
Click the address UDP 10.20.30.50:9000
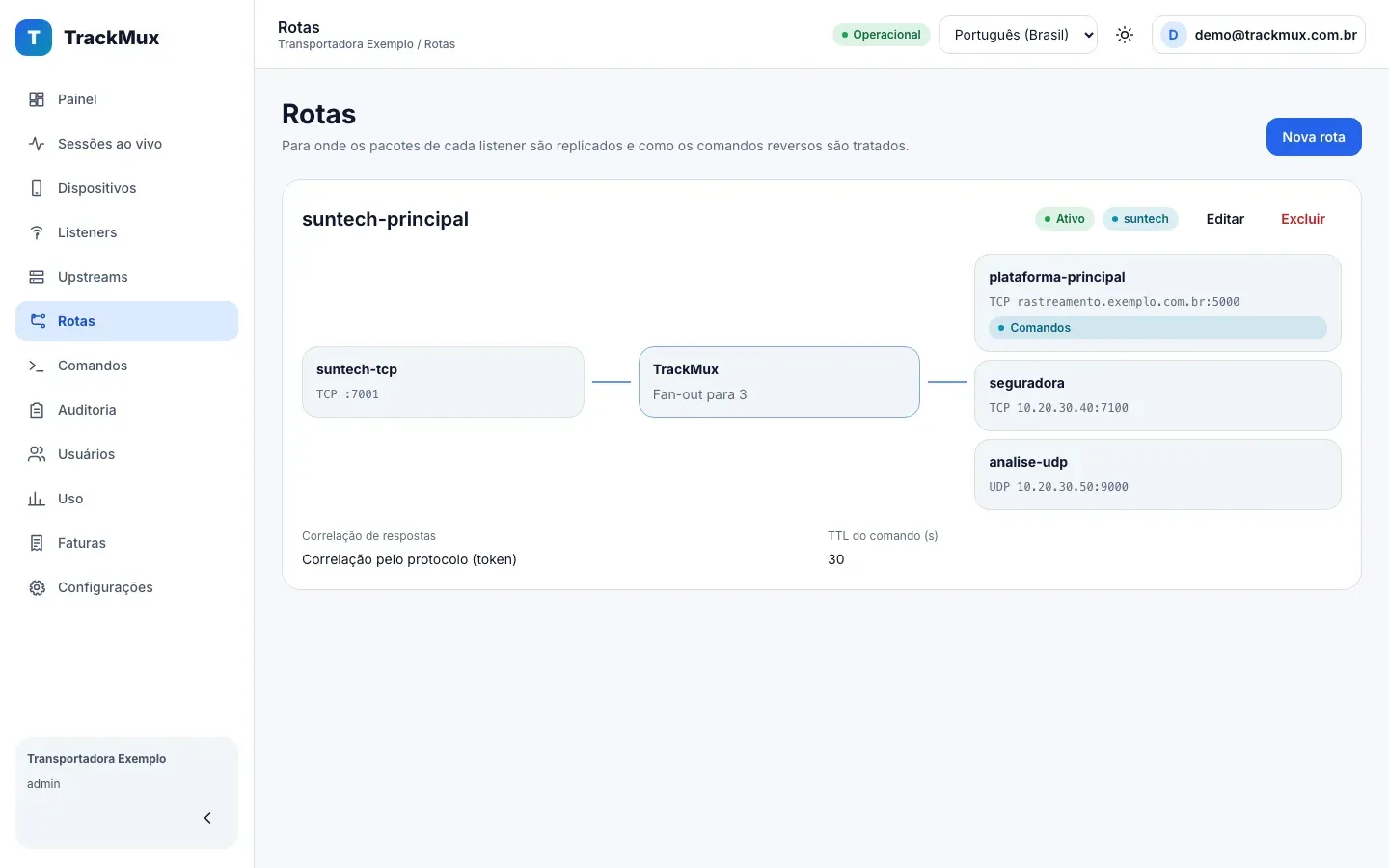coord(1058,487)
